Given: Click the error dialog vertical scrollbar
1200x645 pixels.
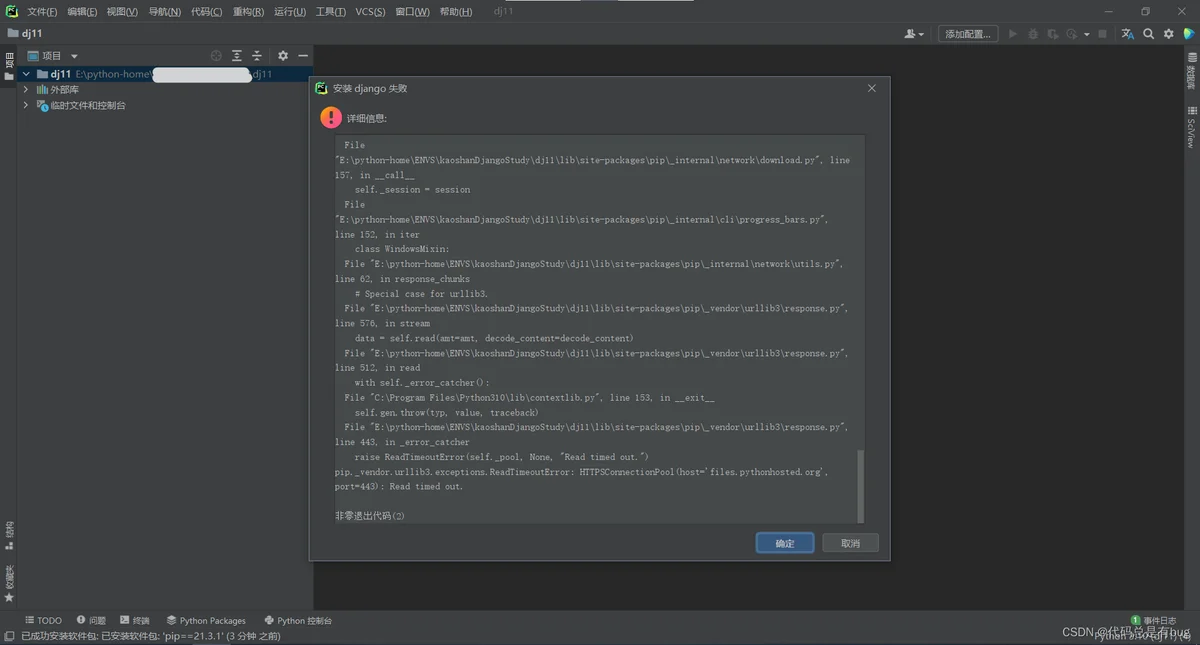Looking at the screenshot, I should (859, 486).
